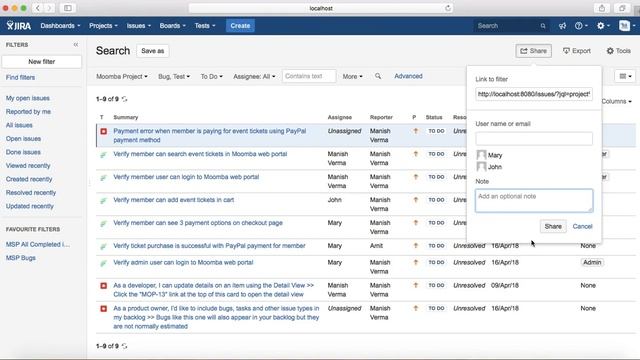This screenshot has width=640, height=360.
Task: Switch to Advanced search
Action: [408, 76]
